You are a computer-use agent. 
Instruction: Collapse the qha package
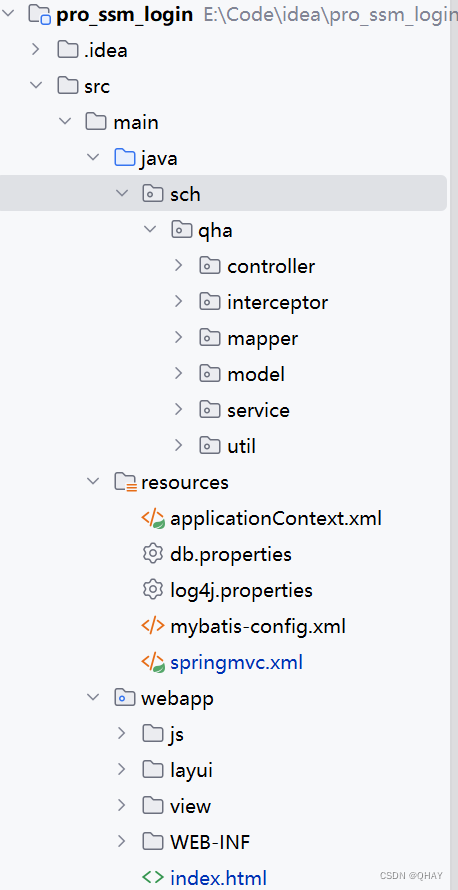[x=150, y=230]
